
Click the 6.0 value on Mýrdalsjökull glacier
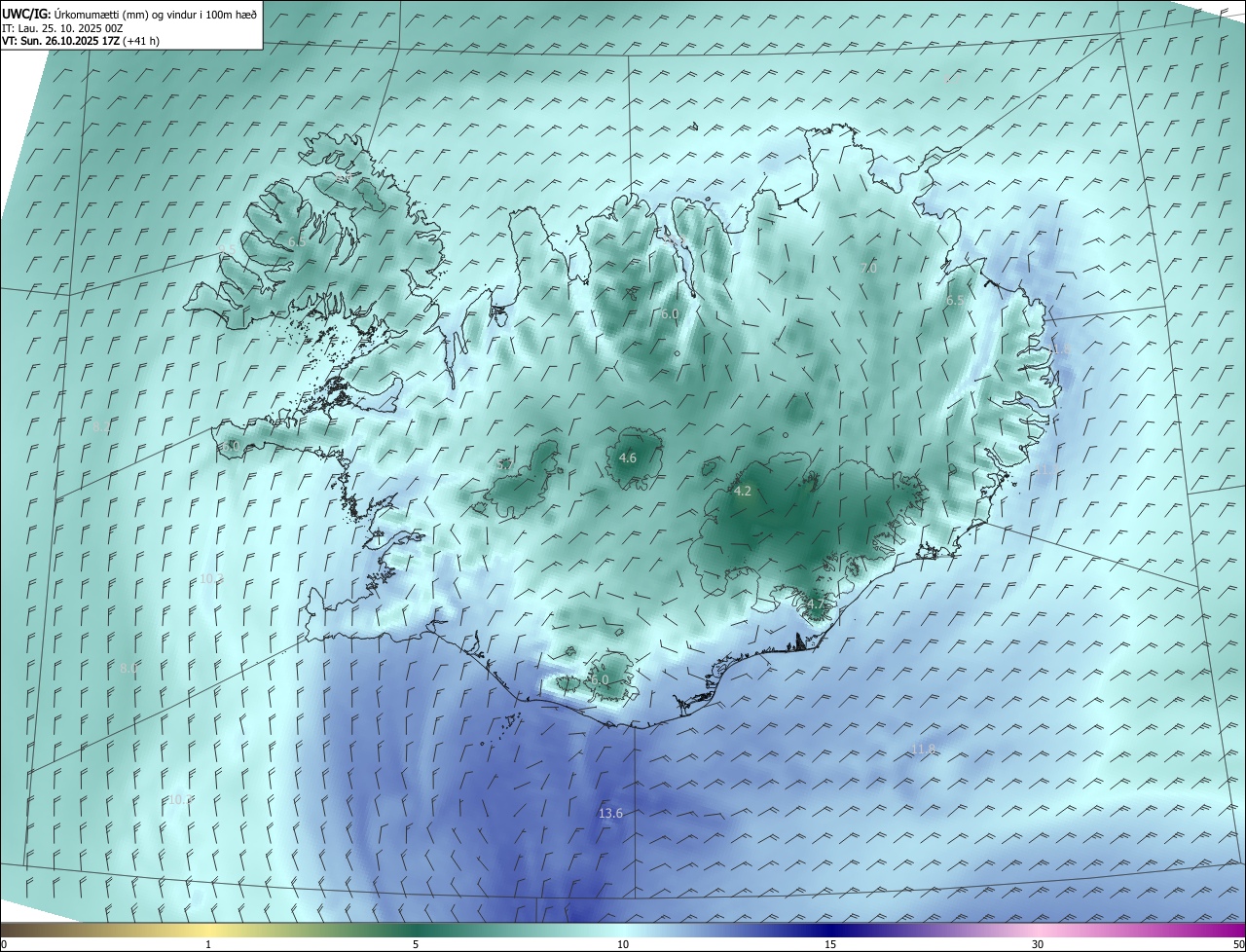601,679
